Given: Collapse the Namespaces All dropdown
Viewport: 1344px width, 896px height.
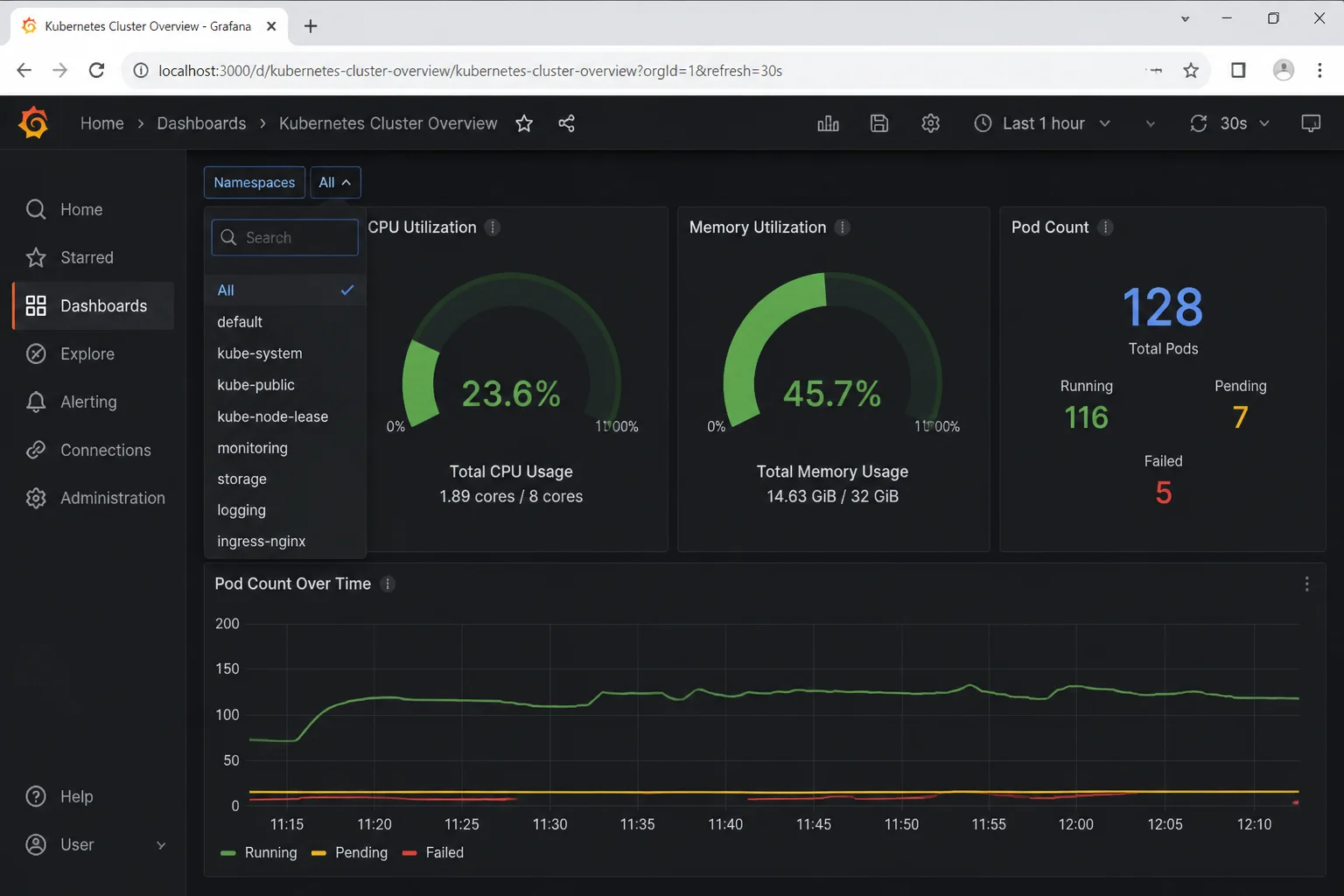Looking at the screenshot, I should pyautogui.click(x=335, y=182).
